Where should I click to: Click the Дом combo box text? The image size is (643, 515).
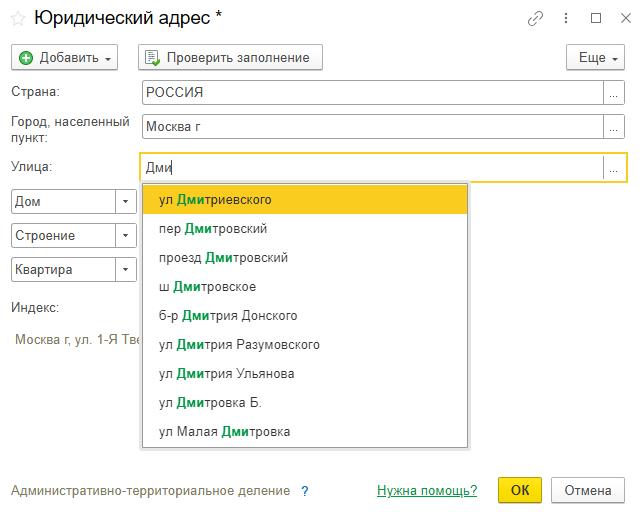[64, 201]
